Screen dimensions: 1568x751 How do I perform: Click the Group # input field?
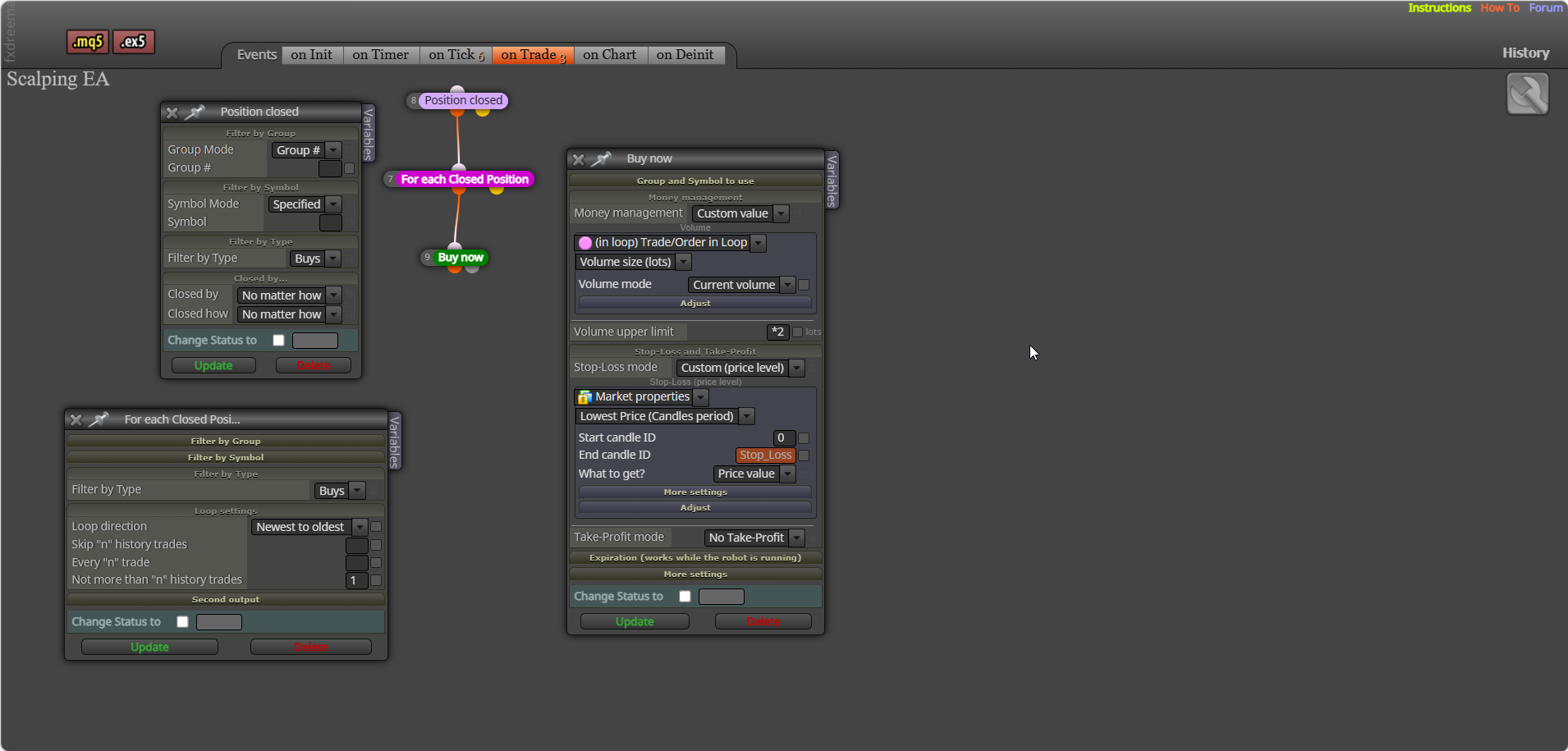330,168
